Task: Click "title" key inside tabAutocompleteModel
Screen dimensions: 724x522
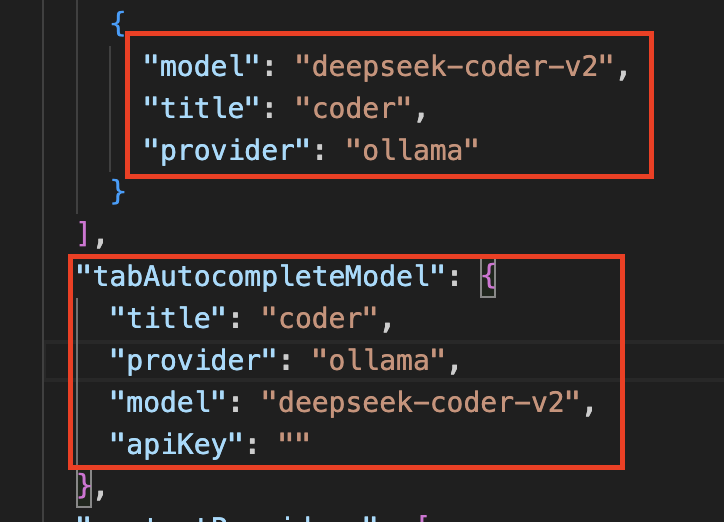Action: click(167, 319)
